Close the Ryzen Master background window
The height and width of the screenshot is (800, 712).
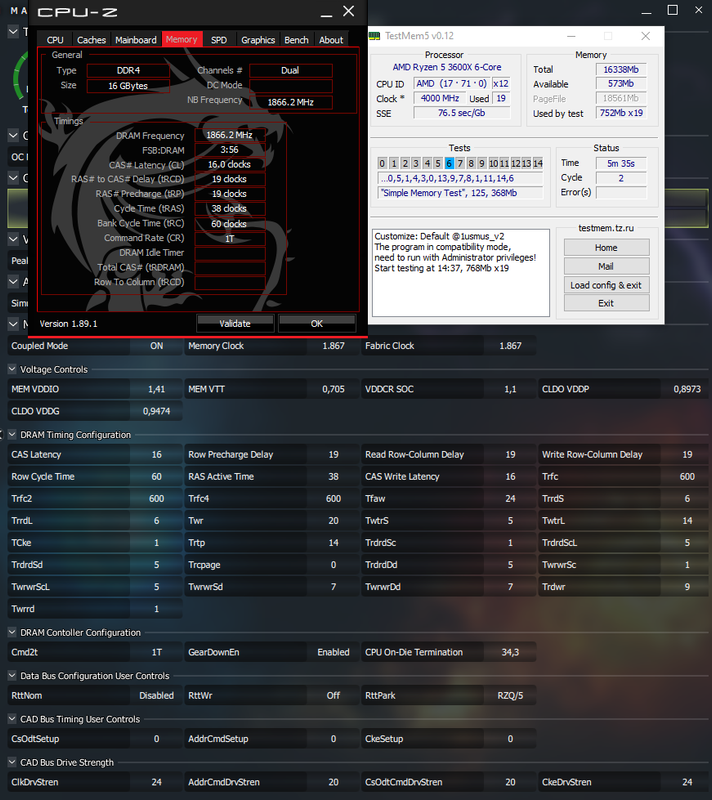[x=699, y=10]
